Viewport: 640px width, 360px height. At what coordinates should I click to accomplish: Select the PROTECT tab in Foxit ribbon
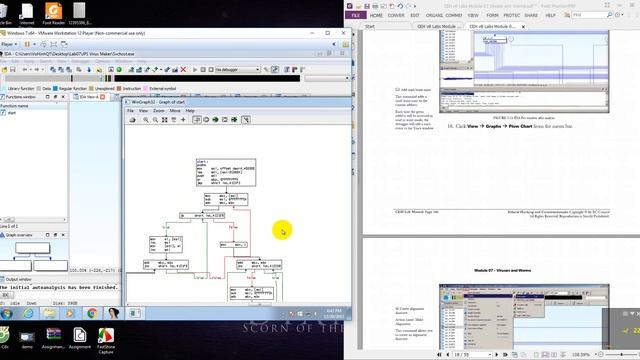[511, 15]
